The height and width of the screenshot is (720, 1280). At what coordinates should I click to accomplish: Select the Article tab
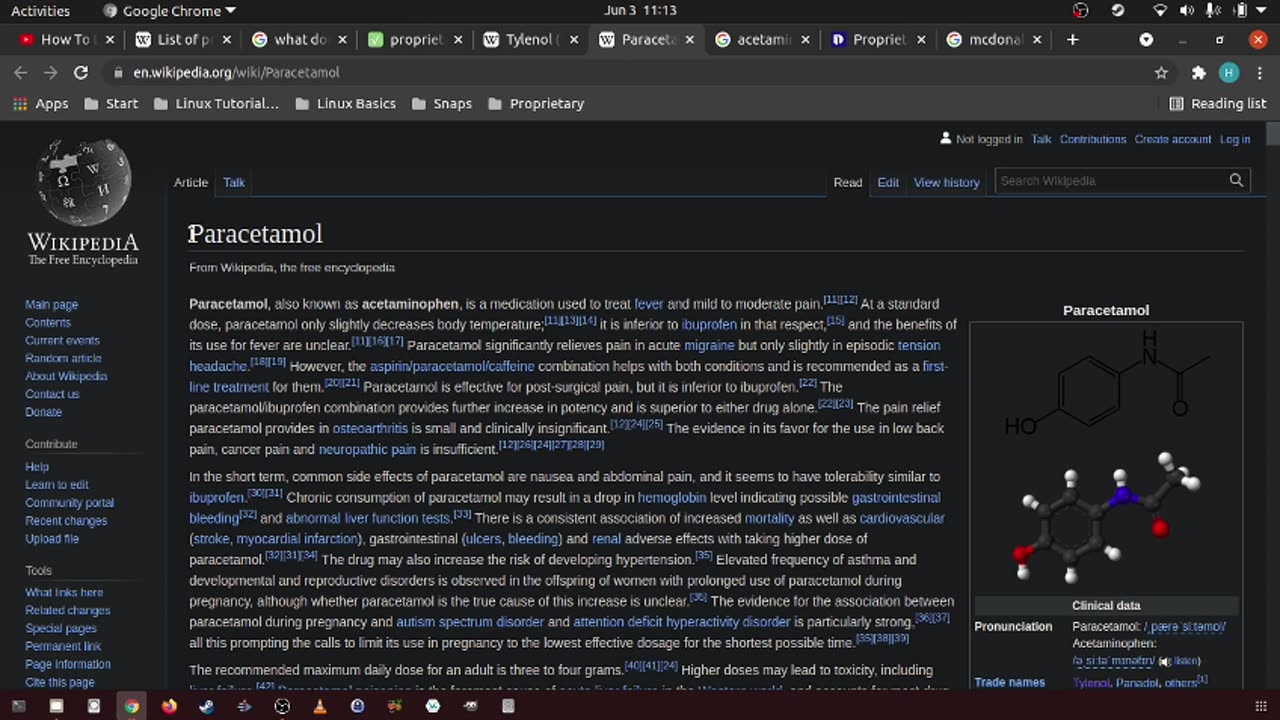coord(191,182)
